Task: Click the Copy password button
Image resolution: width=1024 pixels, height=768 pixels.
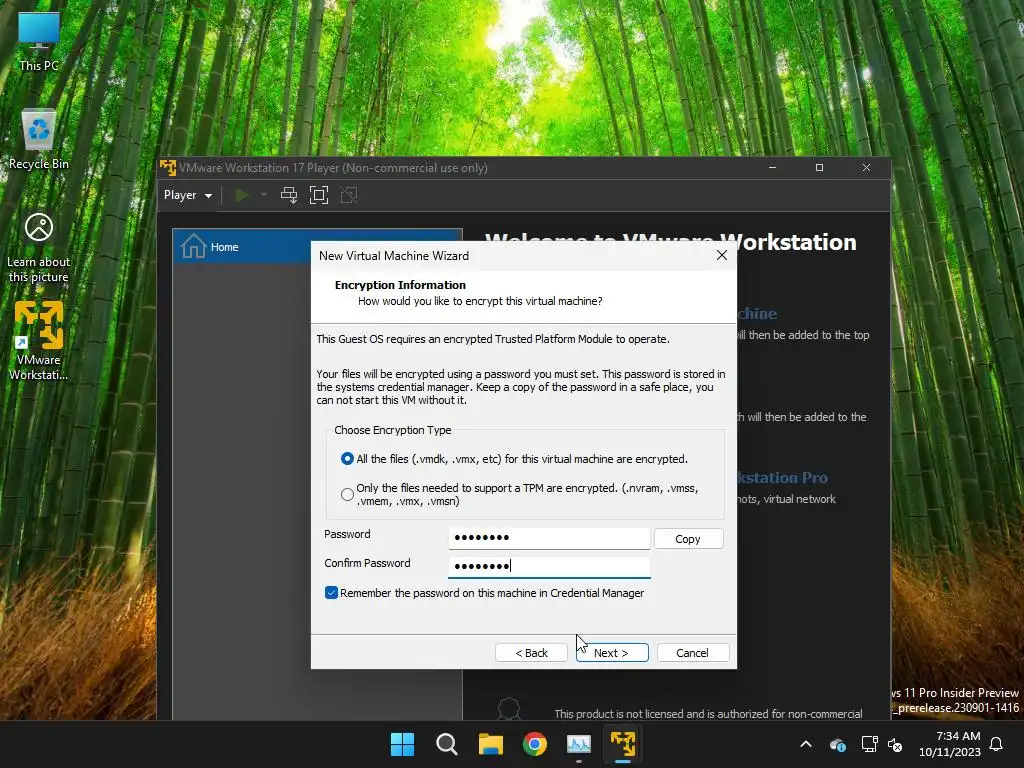Action: pyautogui.click(x=688, y=539)
